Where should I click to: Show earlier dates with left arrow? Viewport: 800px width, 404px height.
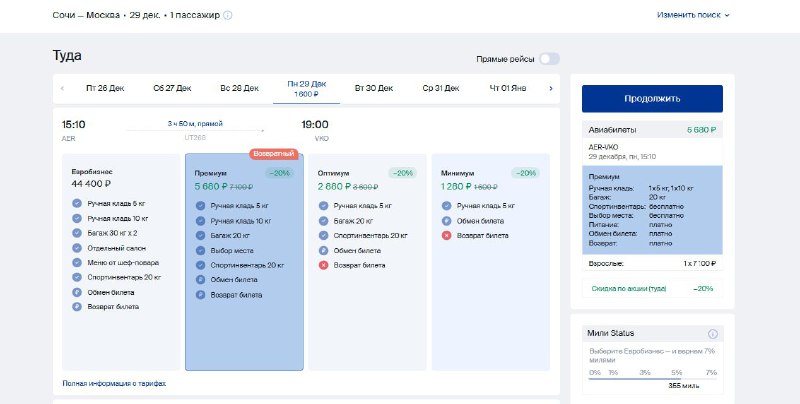(63, 88)
